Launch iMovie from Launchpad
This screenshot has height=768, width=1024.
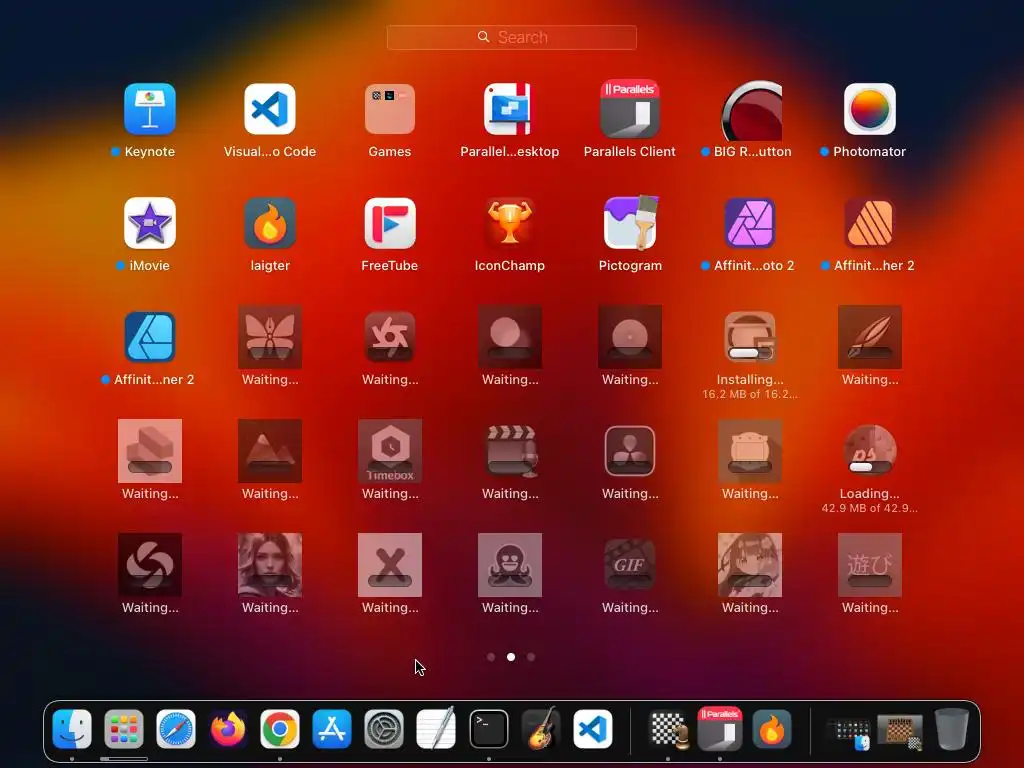(x=150, y=223)
